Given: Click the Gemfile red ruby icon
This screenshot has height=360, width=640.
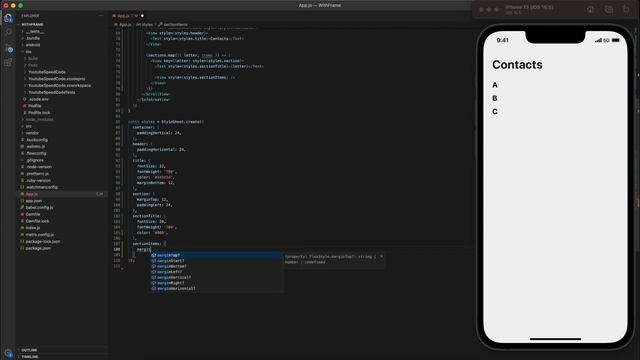Looking at the screenshot, I should pyautogui.click(x=22, y=214).
